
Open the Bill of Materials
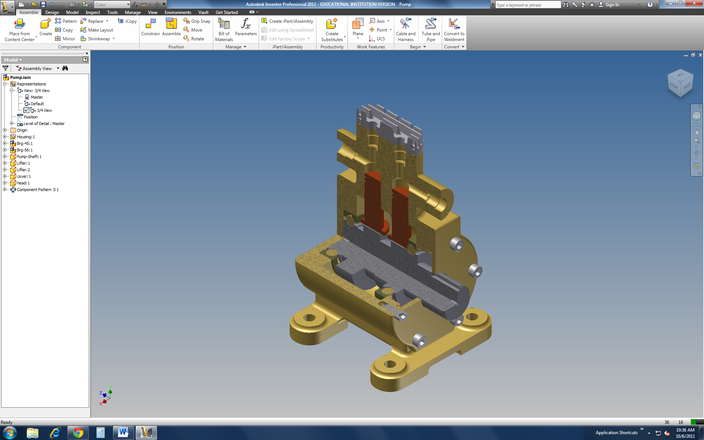[x=224, y=30]
